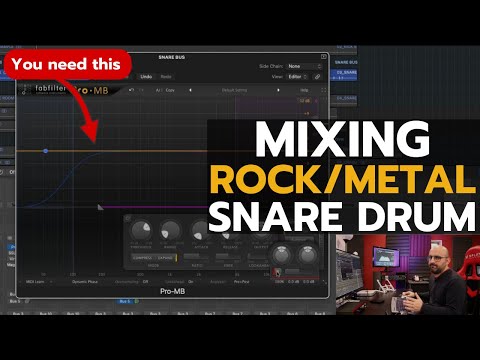The height and width of the screenshot is (360, 480).
Task: Open the dropdown arrow beside MIDI Learn
Action: [51, 282]
